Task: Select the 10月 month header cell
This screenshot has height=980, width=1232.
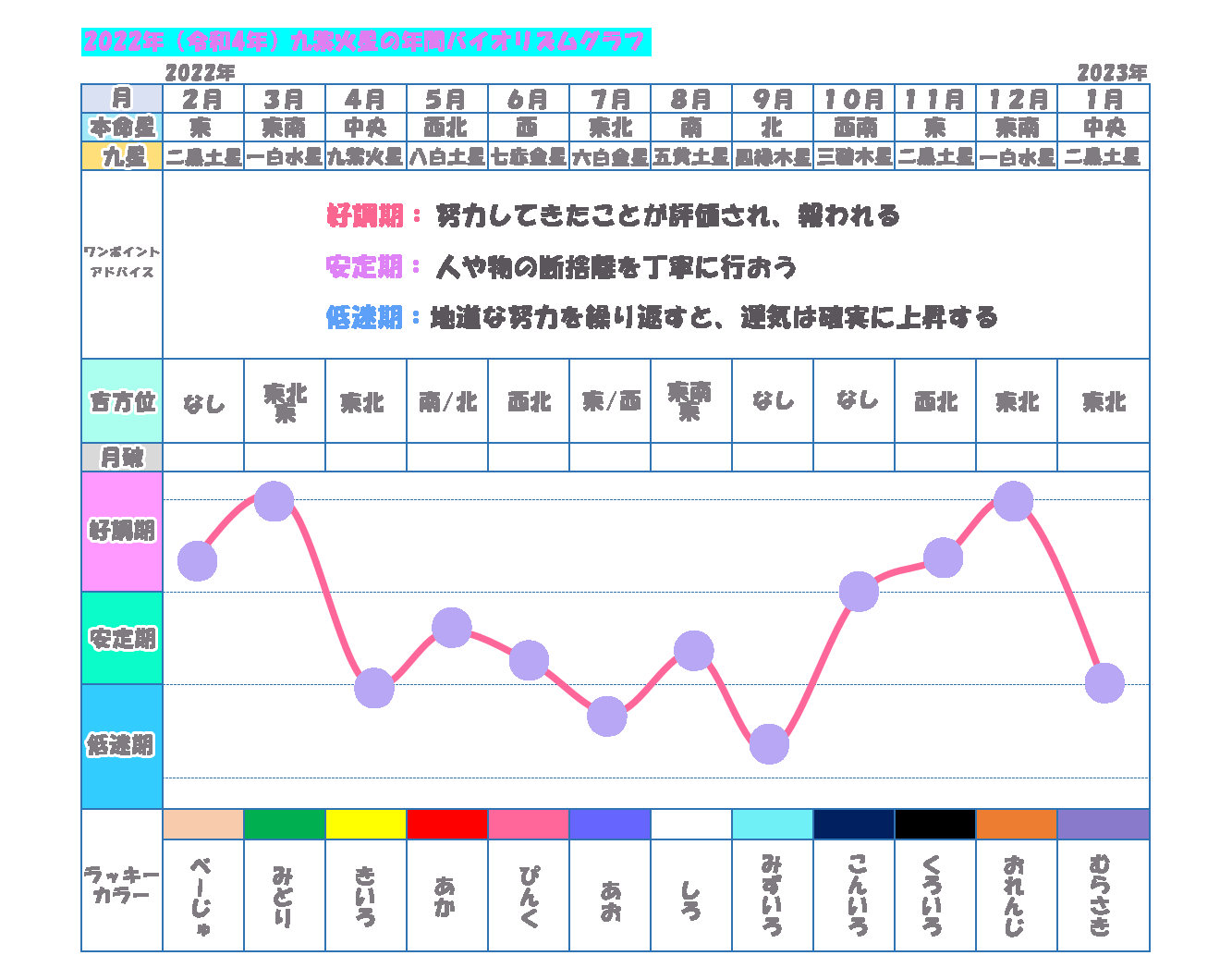Action: 854,99
